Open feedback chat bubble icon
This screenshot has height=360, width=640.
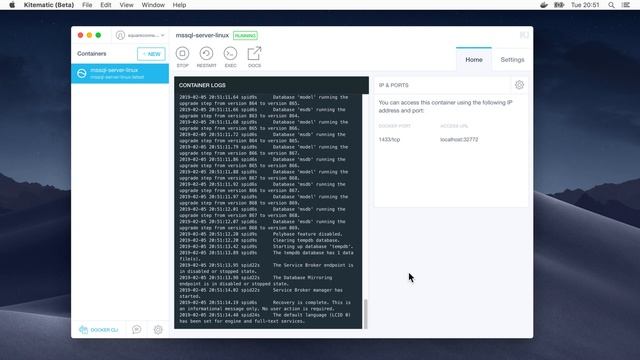click(x=137, y=329)
